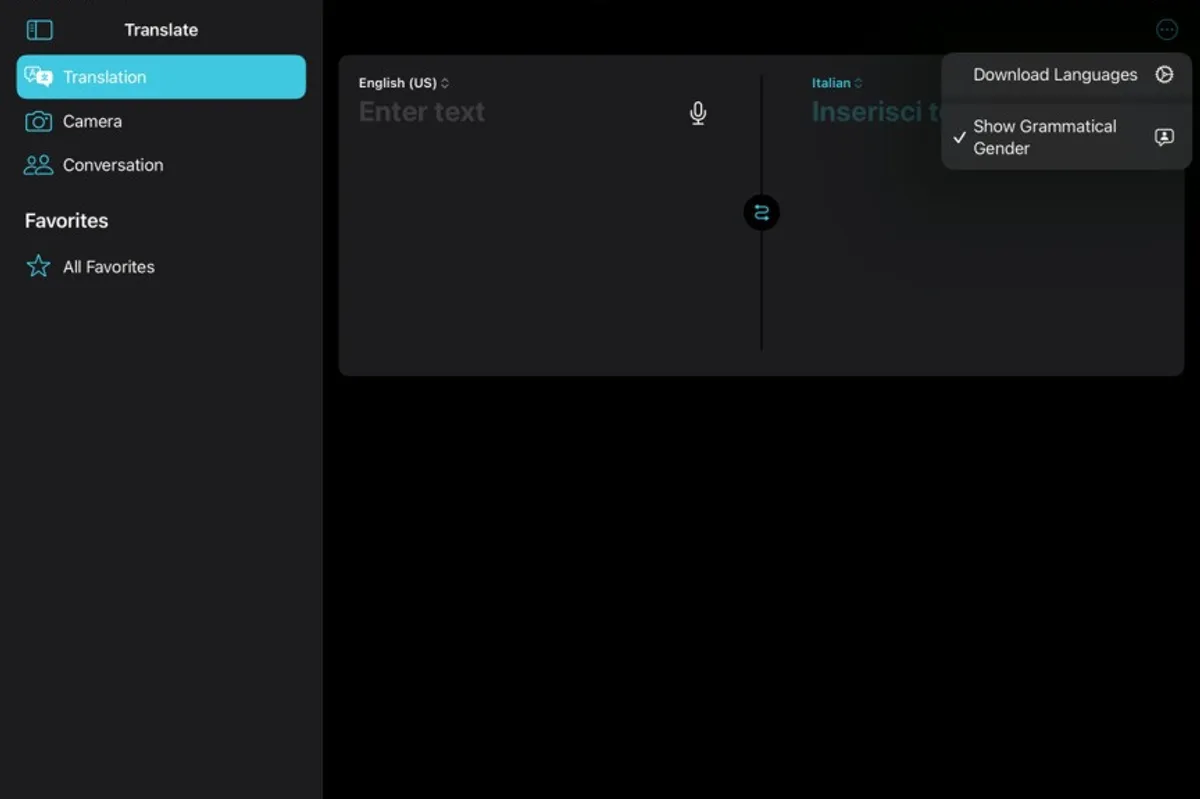The width and height of the screenshot is (1200, 799).
Task: Click the Favorites section heading
Action: (x=66, y=221)
